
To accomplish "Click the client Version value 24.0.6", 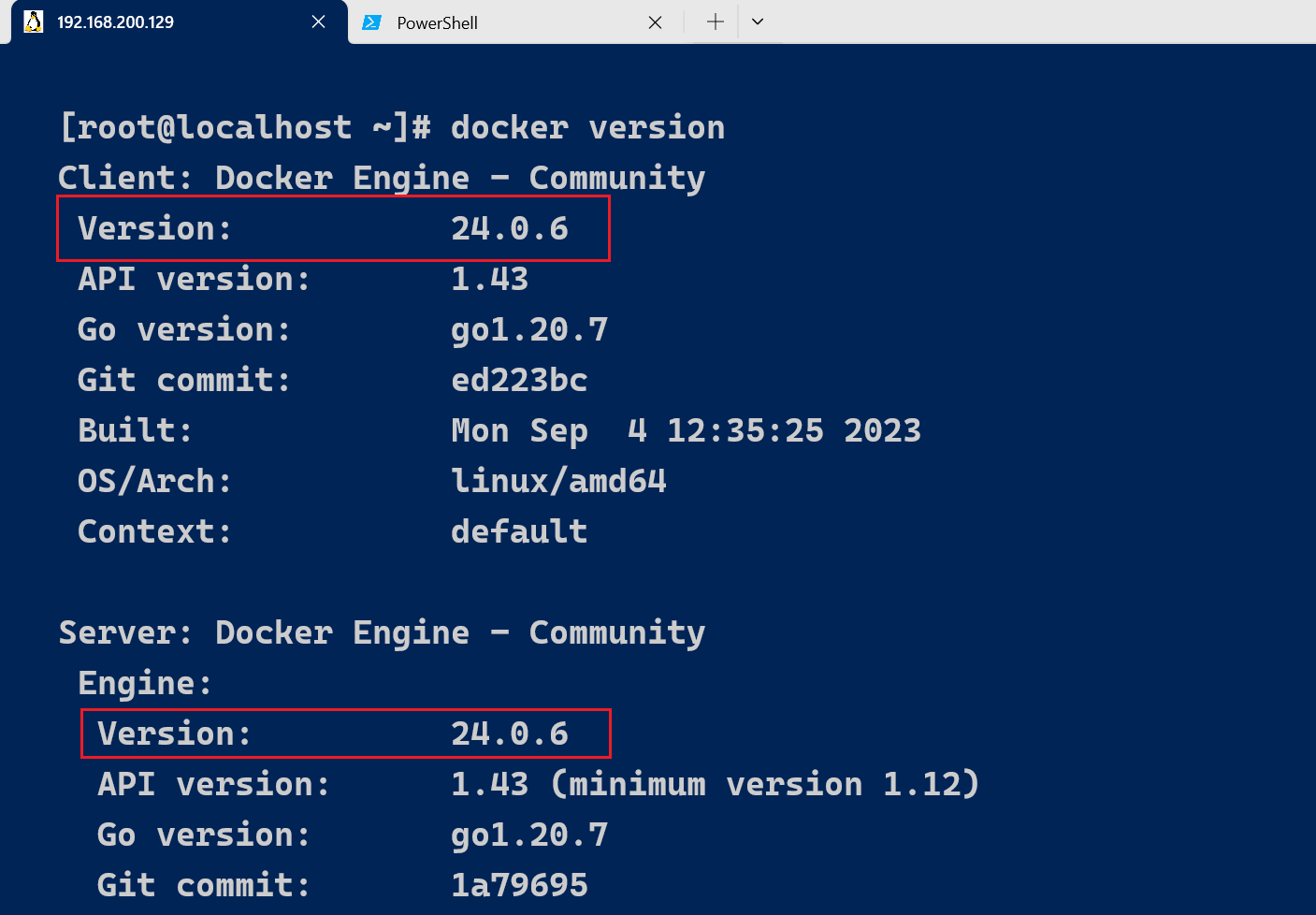I will [510, 228].
